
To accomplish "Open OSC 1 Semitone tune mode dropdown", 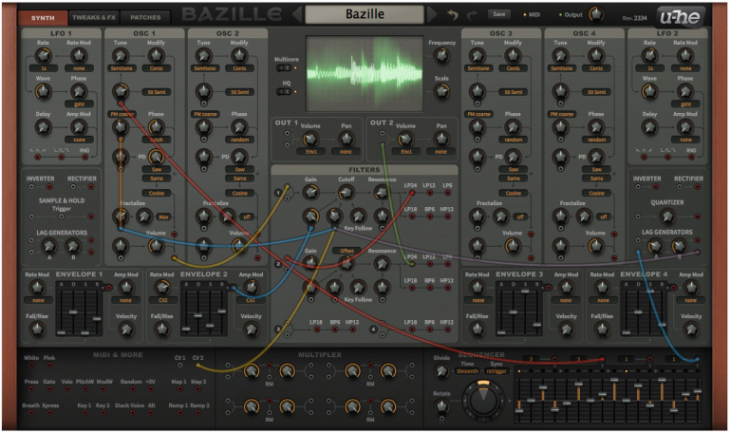I will 121,67.
